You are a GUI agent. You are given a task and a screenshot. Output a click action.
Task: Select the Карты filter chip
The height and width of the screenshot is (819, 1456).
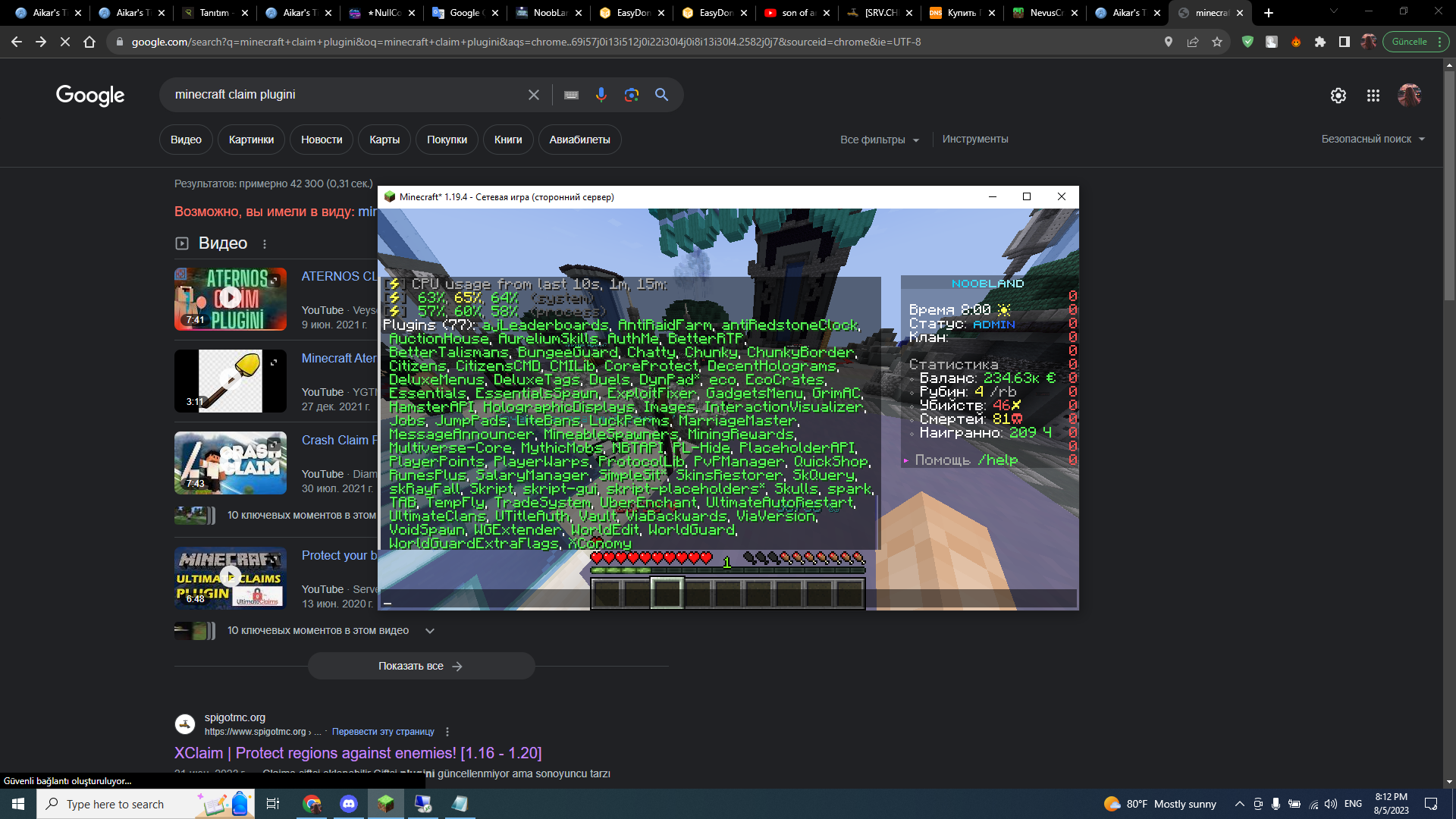click(384, 140)
